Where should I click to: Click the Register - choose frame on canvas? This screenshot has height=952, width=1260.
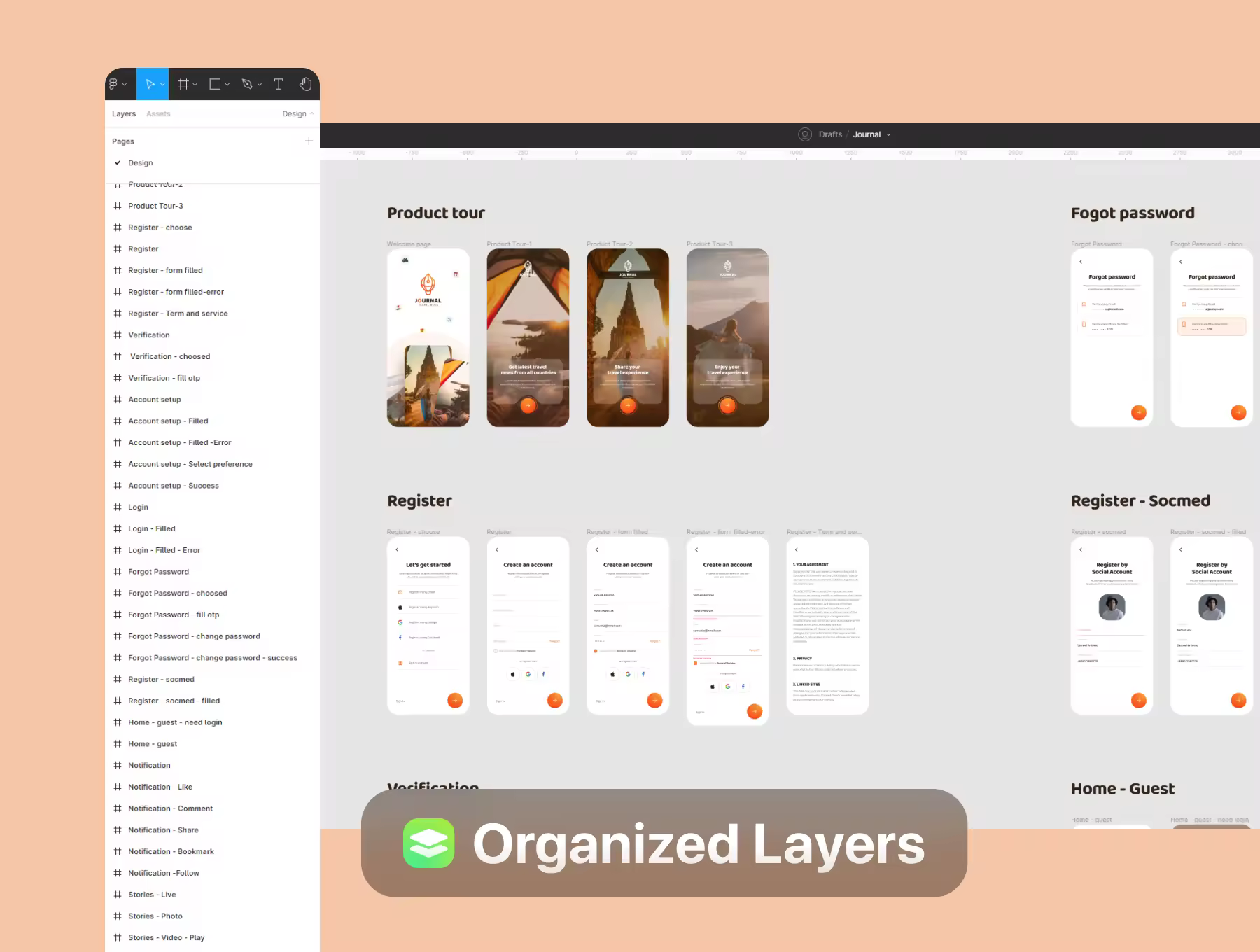point(428,625)
